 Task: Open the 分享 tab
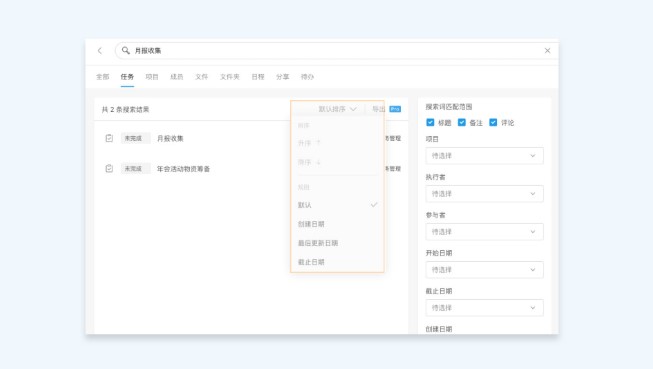282,77
